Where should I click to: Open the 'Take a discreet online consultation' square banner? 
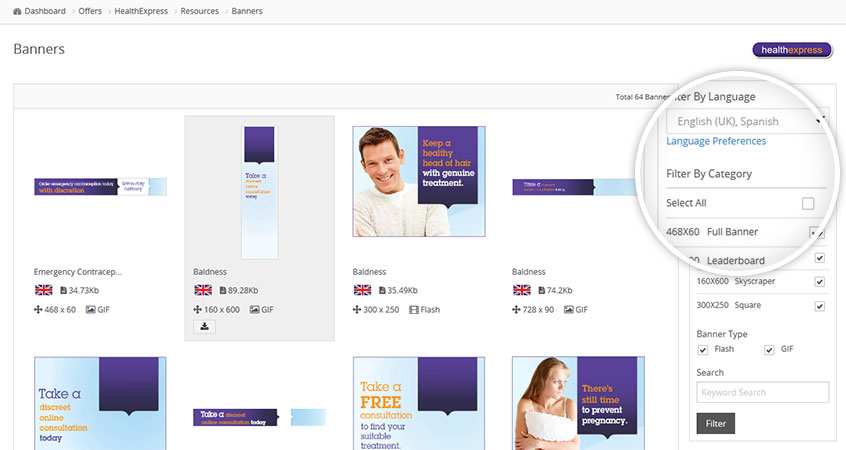pos(100,403)
